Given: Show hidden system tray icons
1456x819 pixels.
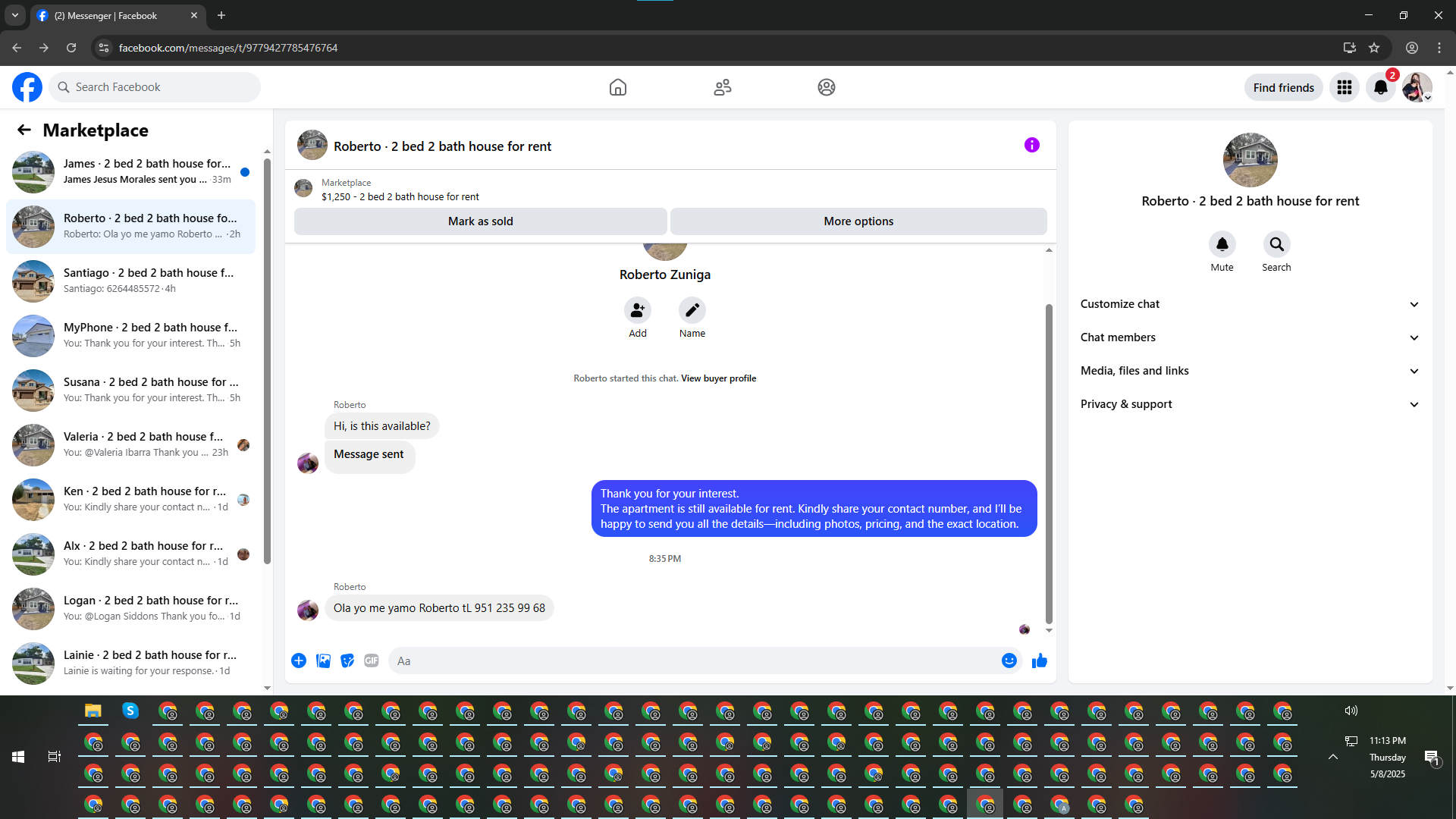Looking at the screenshot, I should pos(1333,757).
